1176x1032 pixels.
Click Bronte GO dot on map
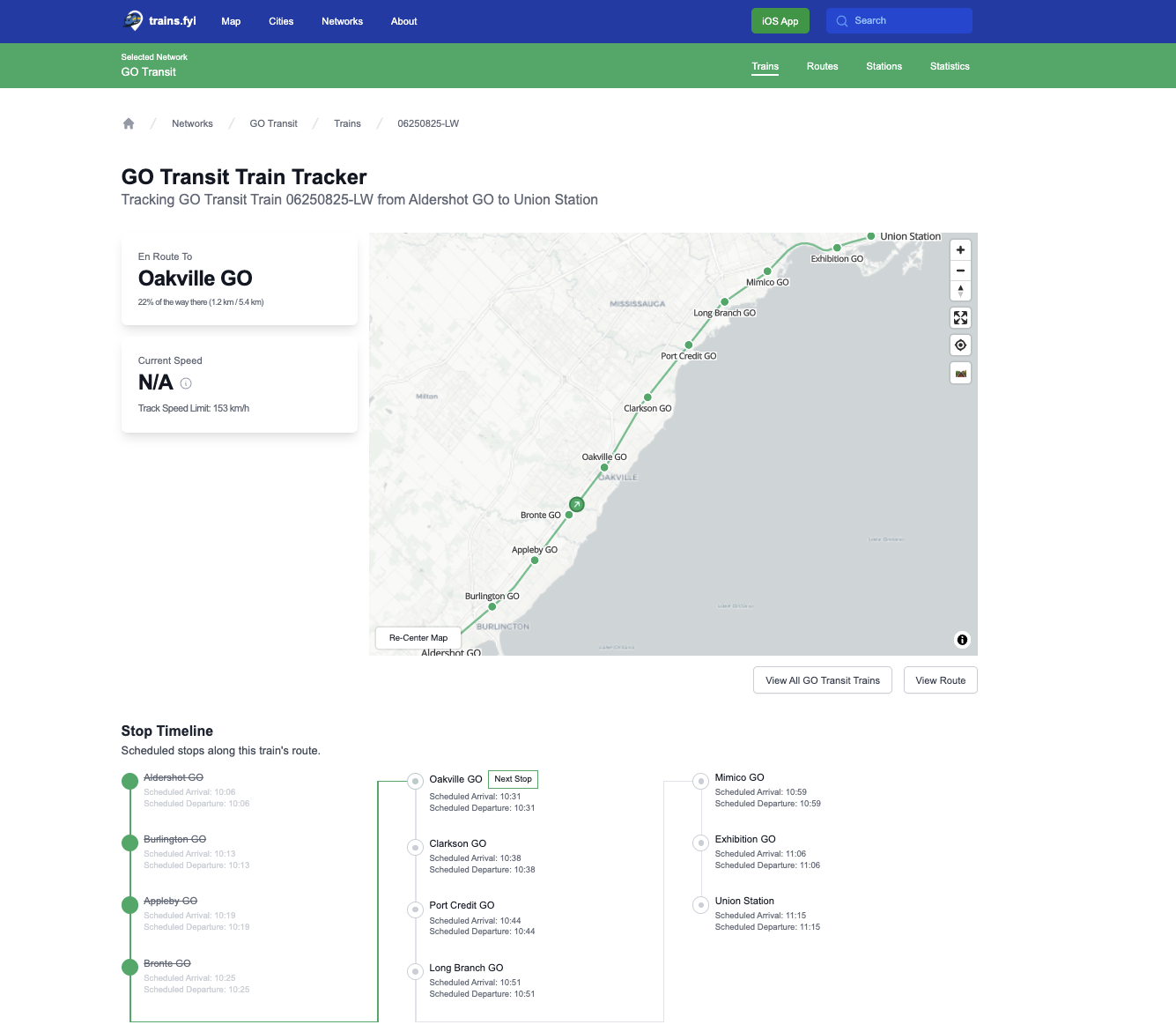pyautogui.click(x=569, y=515)
